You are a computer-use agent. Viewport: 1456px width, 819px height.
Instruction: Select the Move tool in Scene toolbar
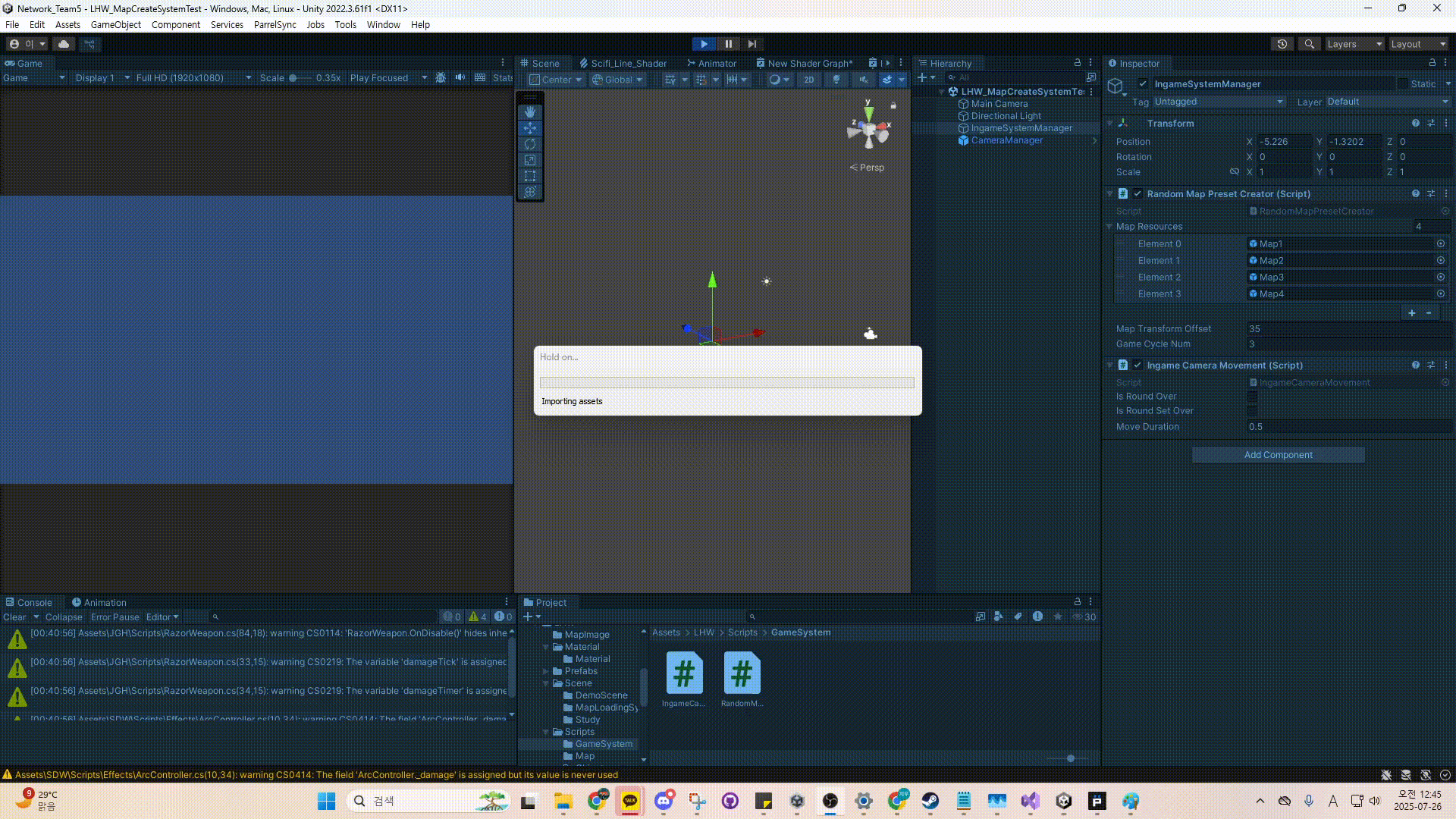[x=530, y=128]
